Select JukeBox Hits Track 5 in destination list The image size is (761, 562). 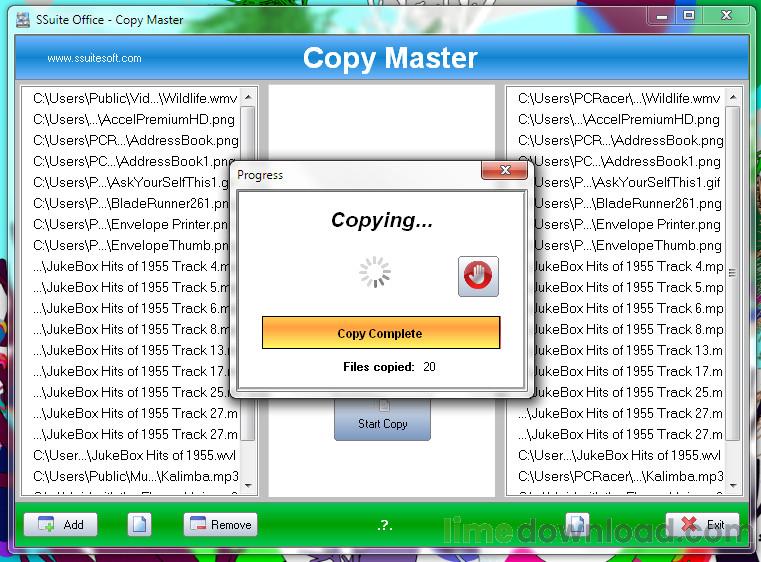(629, 287)
